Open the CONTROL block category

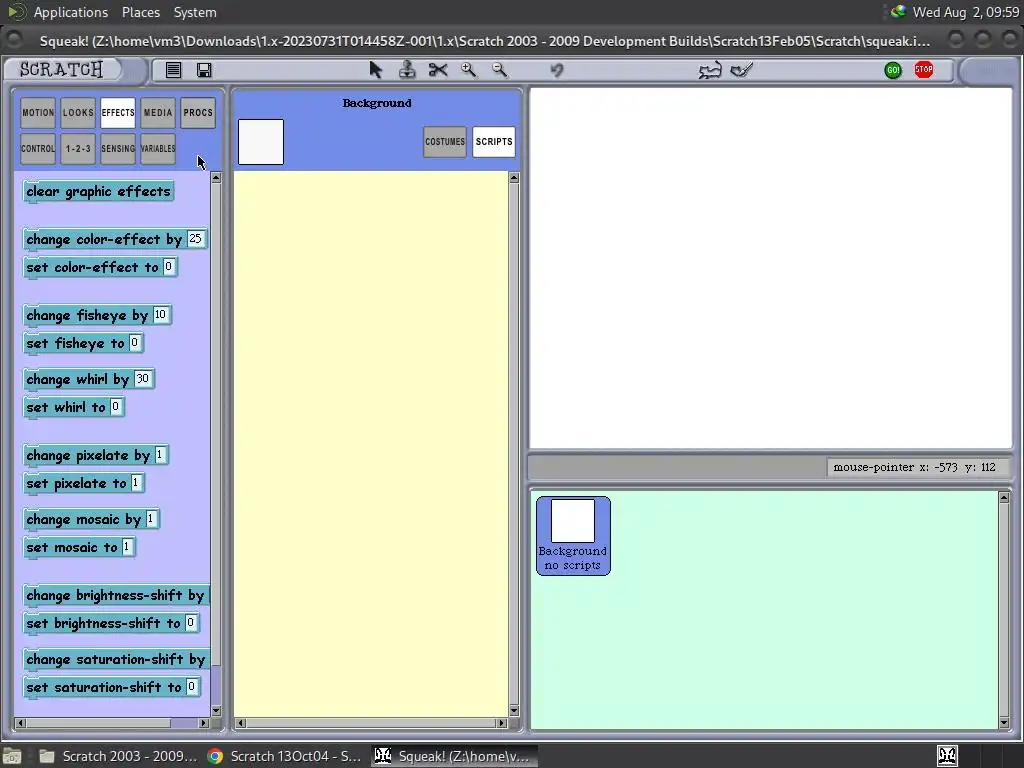point(38,149)
